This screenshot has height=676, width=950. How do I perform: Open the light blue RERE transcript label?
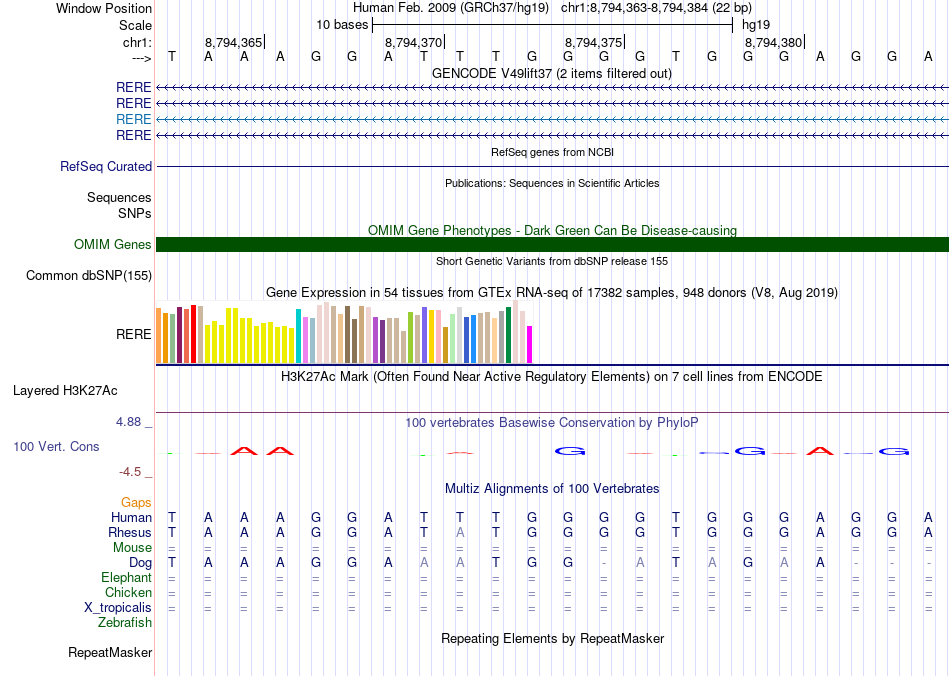pyautogui.click(x=134, y=119)
